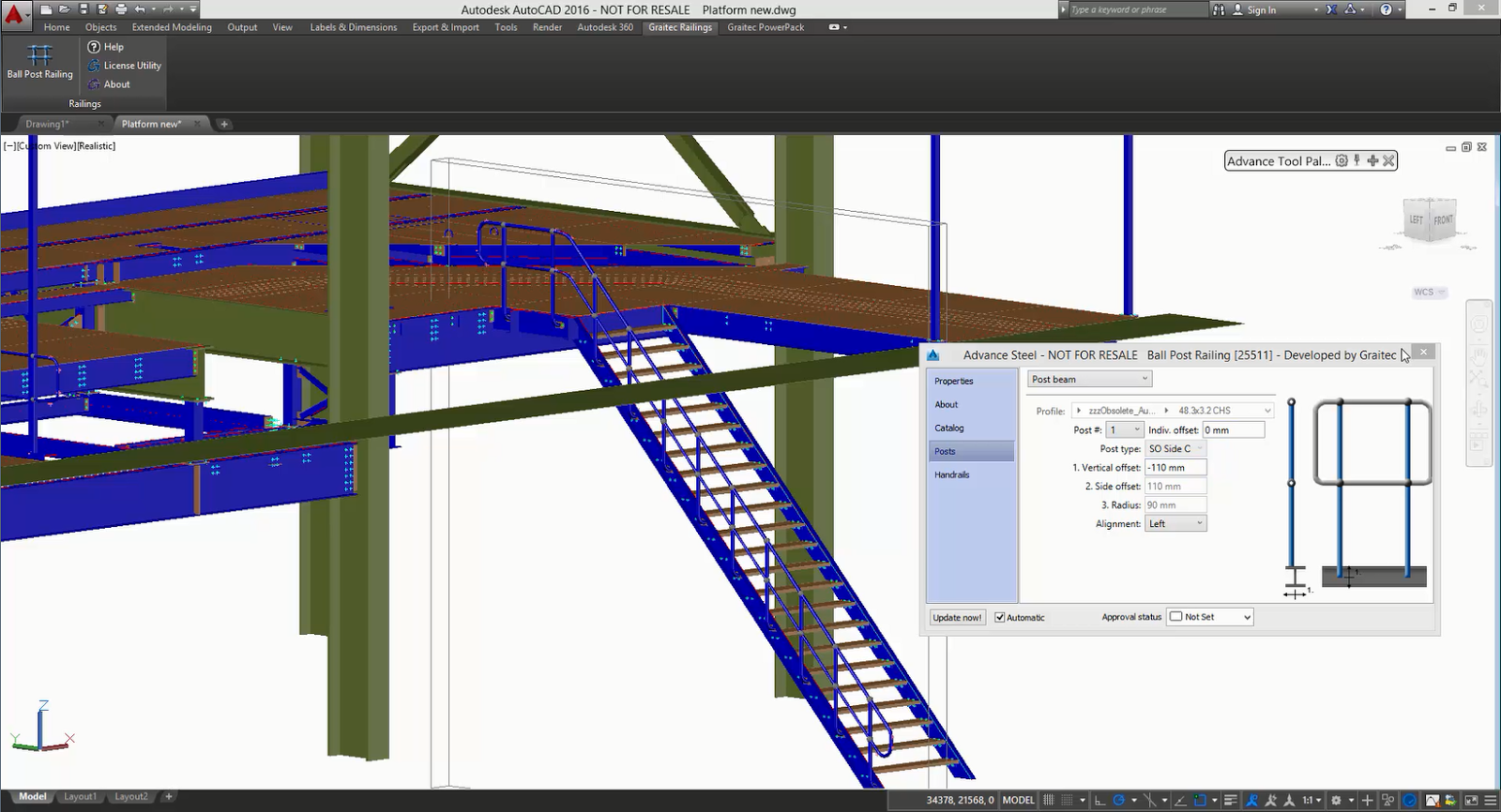The width and height of the screenshot is (1501, 812).
Task: Open the WCS dropdown
Action: click(1430, 293)
